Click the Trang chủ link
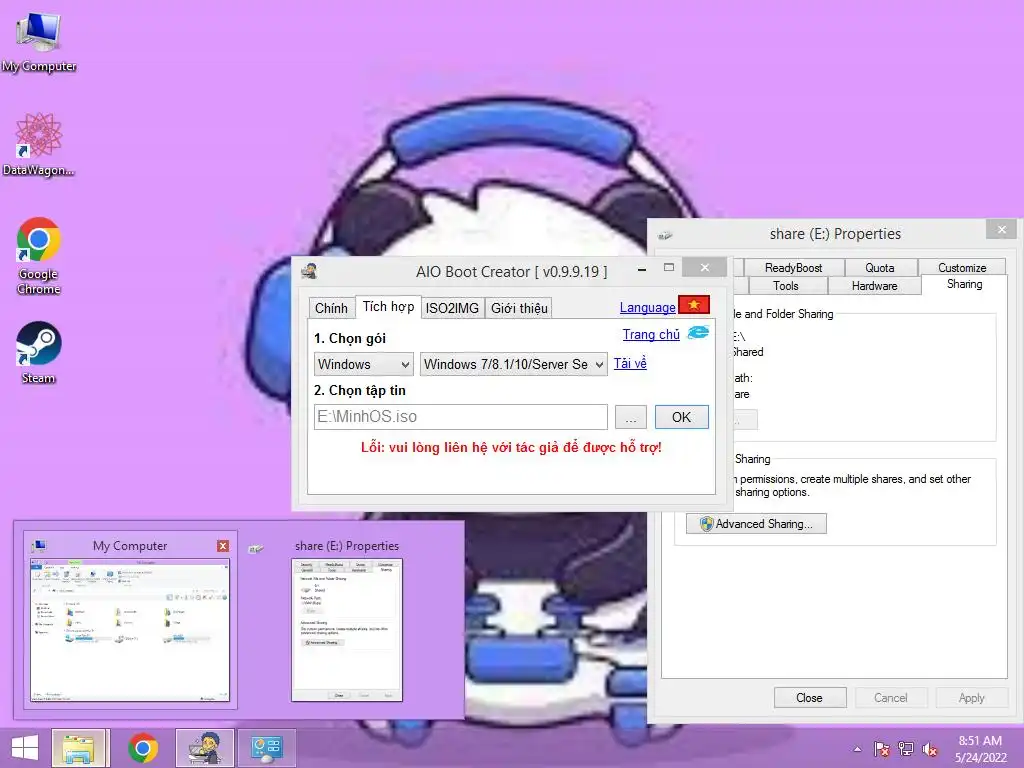The image size is (1024, 768). pos(651,334)
